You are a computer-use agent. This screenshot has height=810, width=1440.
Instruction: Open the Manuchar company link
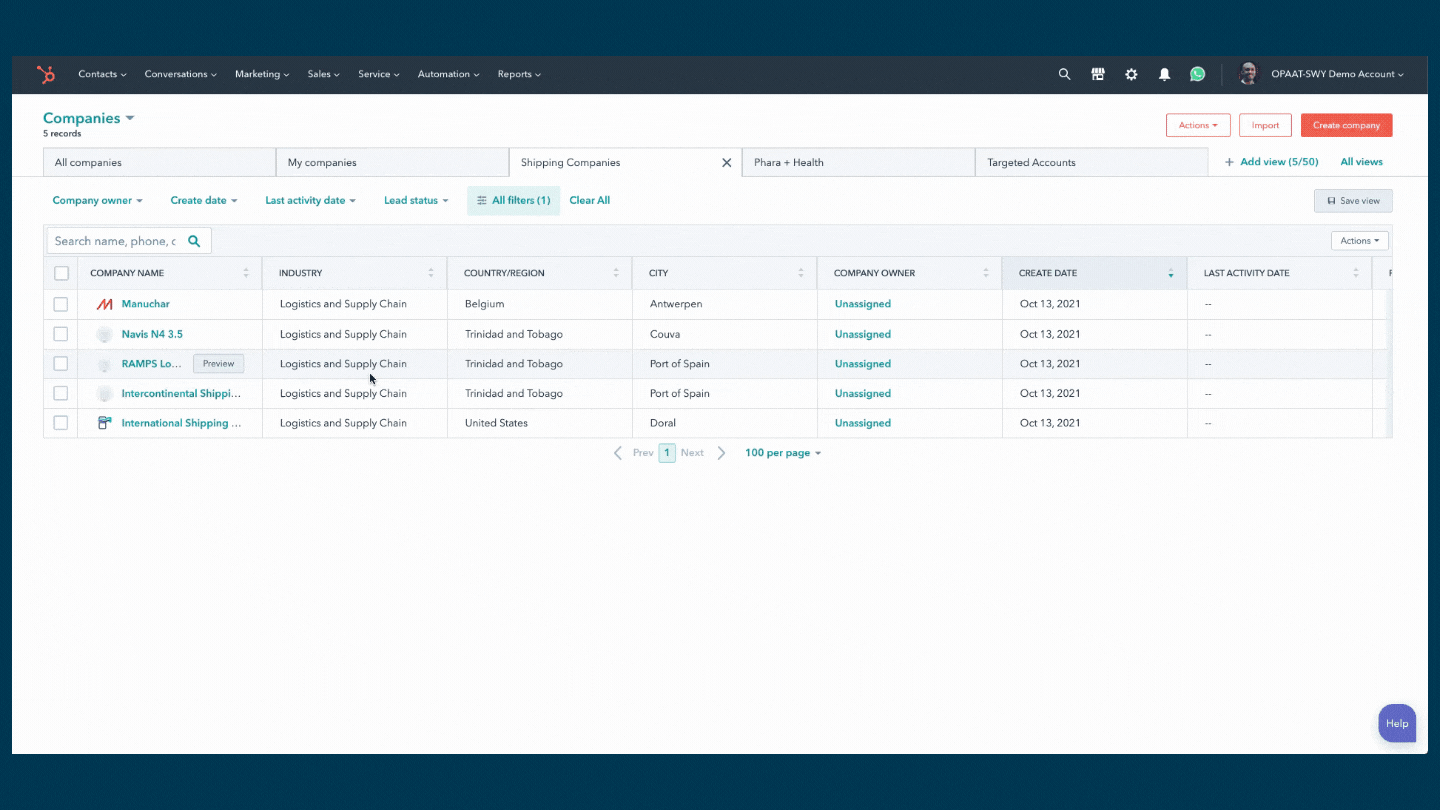click(x=146, y=304)
